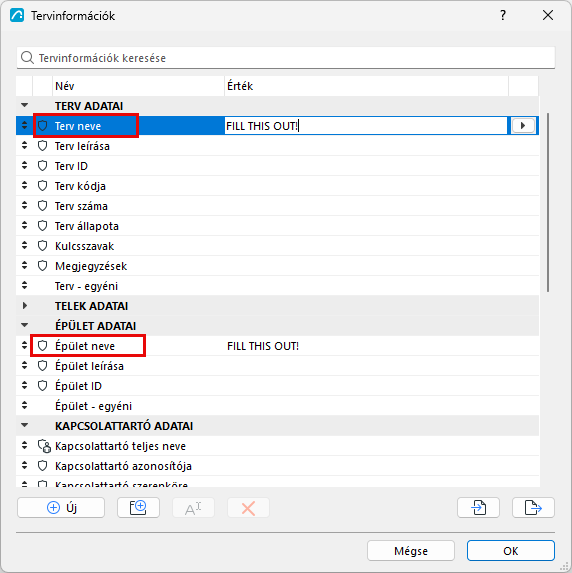Click the Érték column header

click(x=366, y=86)
